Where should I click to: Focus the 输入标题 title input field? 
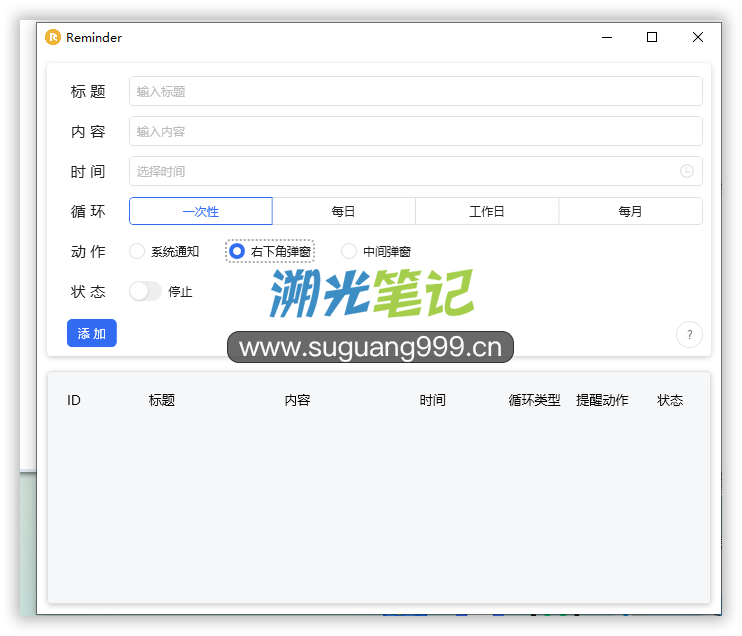pos(415,91)
